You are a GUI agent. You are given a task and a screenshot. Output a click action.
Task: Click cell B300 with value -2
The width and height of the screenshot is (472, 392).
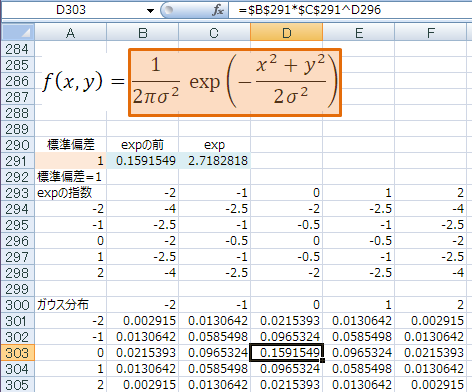click(x=143, y=305)
